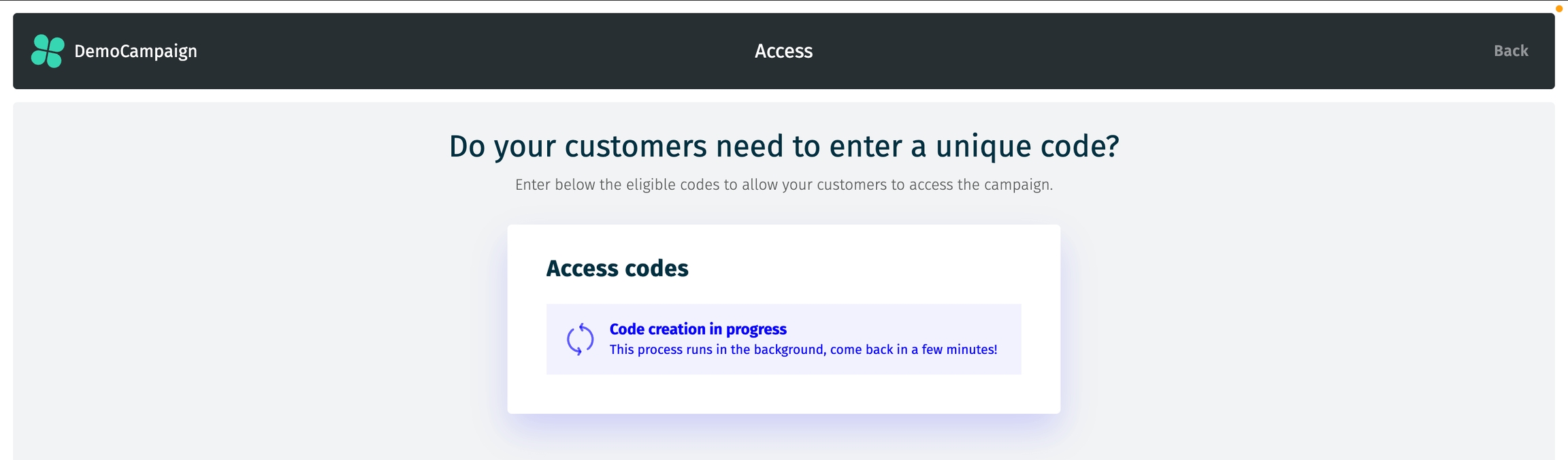The height and width of the screenshot is (460, 1568).
Task: Click the word "progress" in the status banner
Action: 756,329
